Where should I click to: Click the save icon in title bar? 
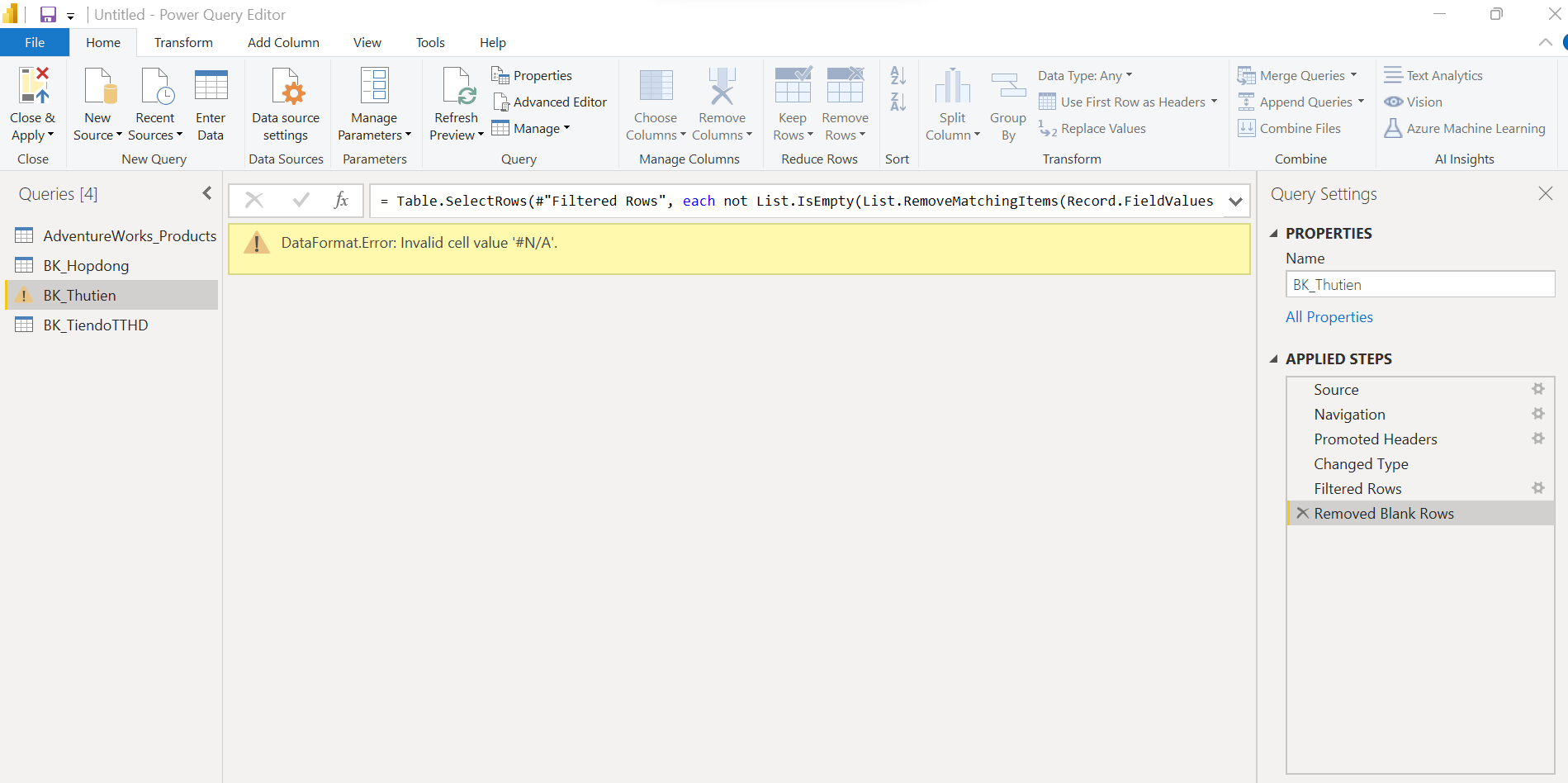(48, 14)
